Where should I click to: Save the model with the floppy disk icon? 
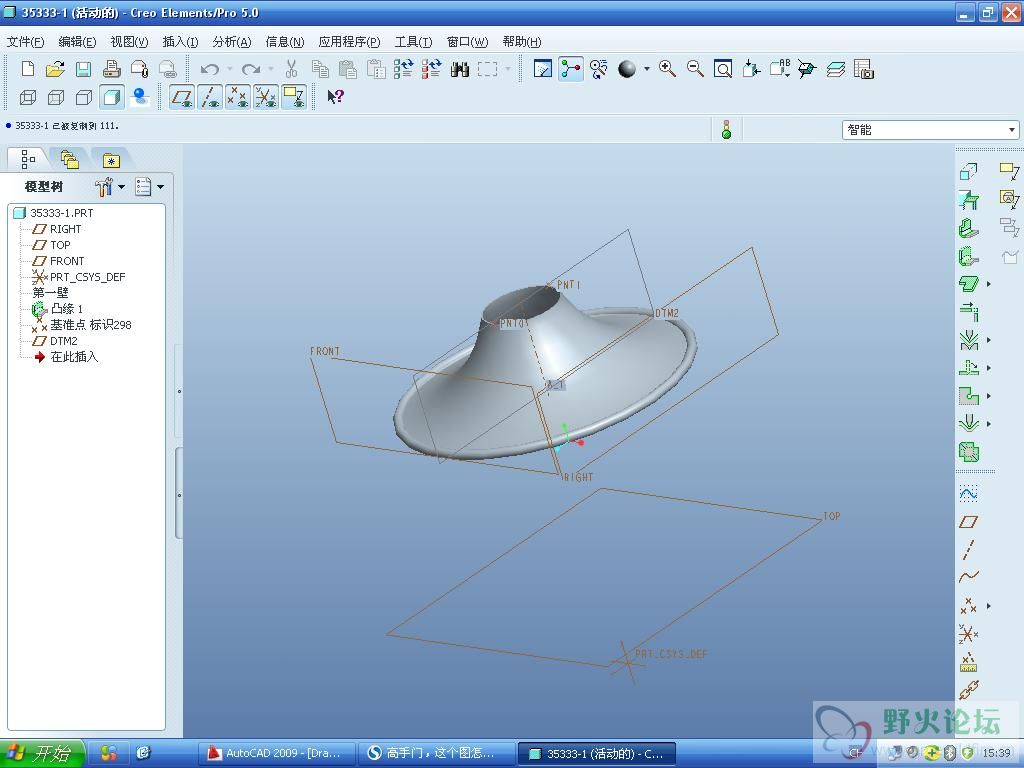[83, 69]
